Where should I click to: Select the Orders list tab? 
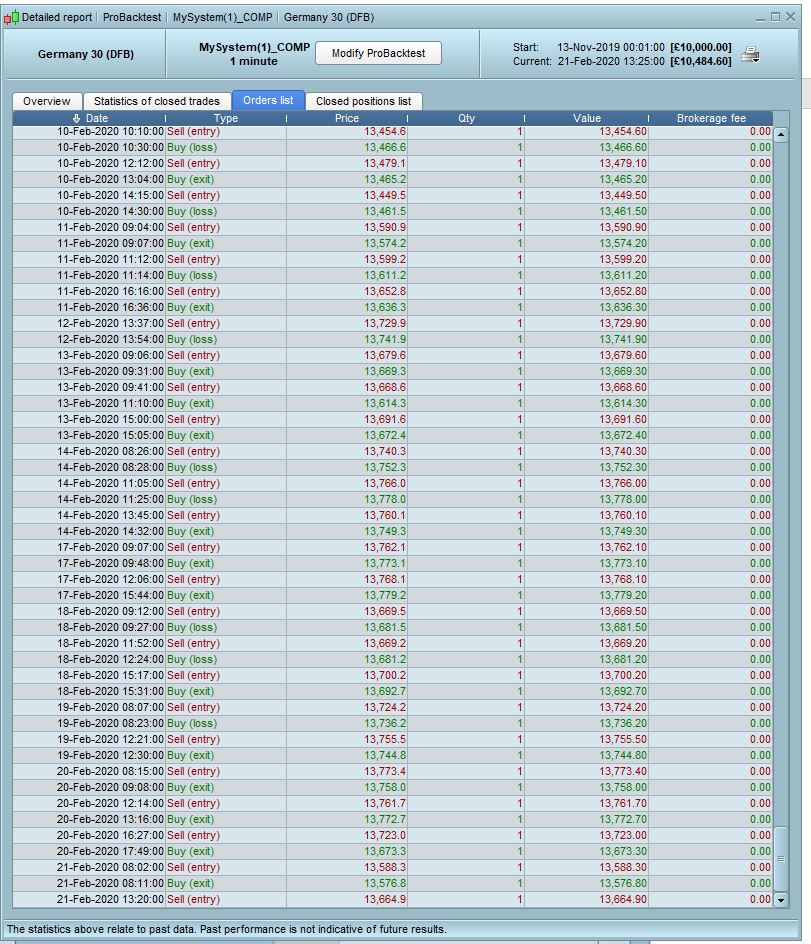click(268, 101)
